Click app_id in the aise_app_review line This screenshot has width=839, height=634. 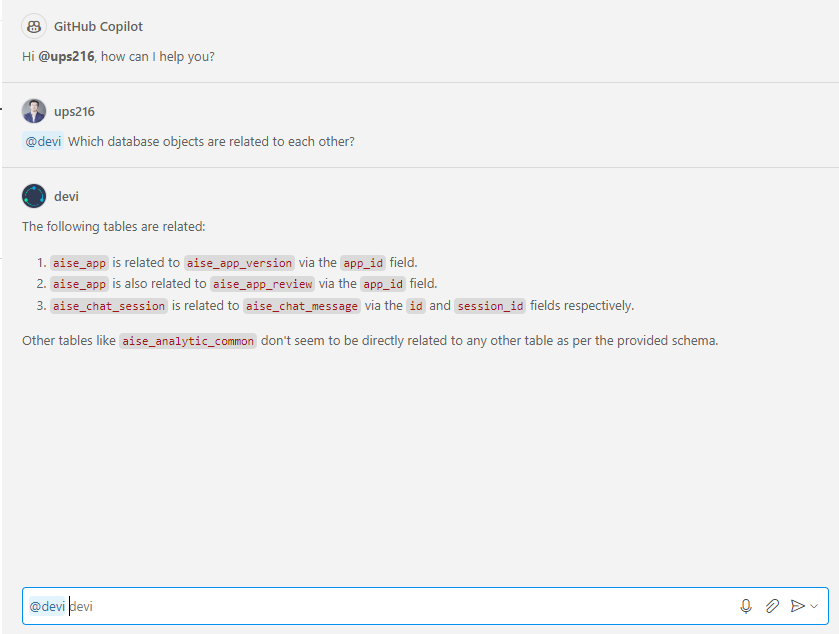pos(383,284)
